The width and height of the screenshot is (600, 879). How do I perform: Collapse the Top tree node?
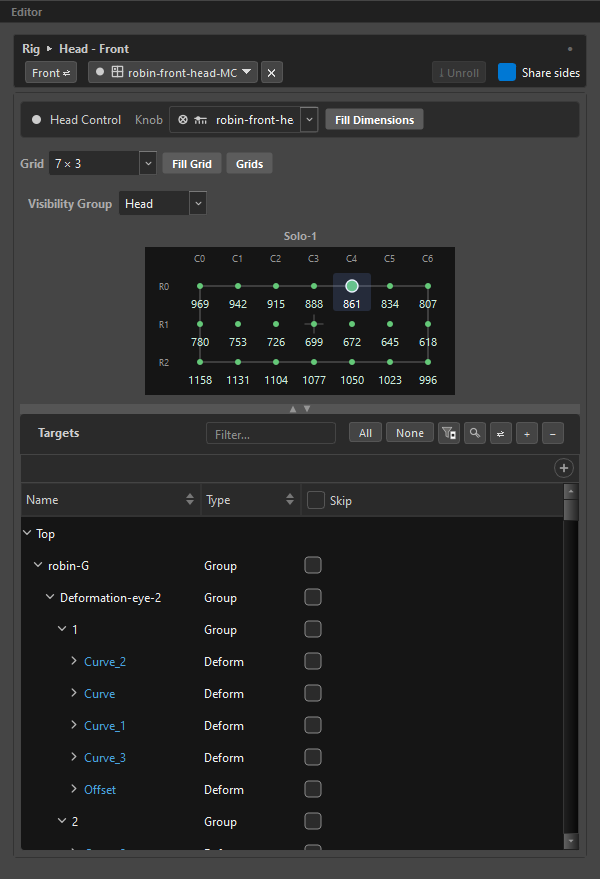point(27,533)
